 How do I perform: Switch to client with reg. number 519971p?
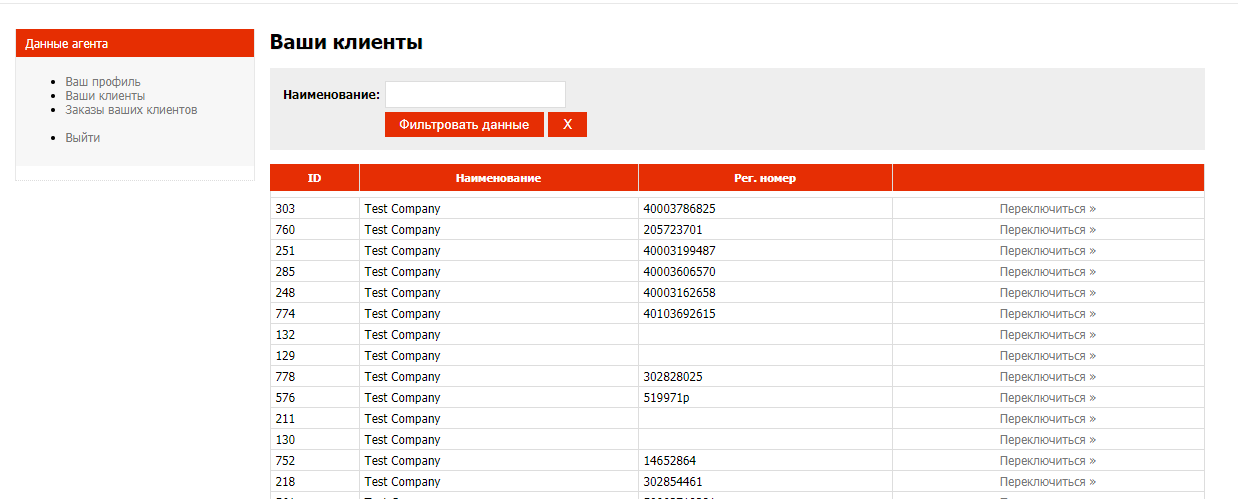(1047, 398)
